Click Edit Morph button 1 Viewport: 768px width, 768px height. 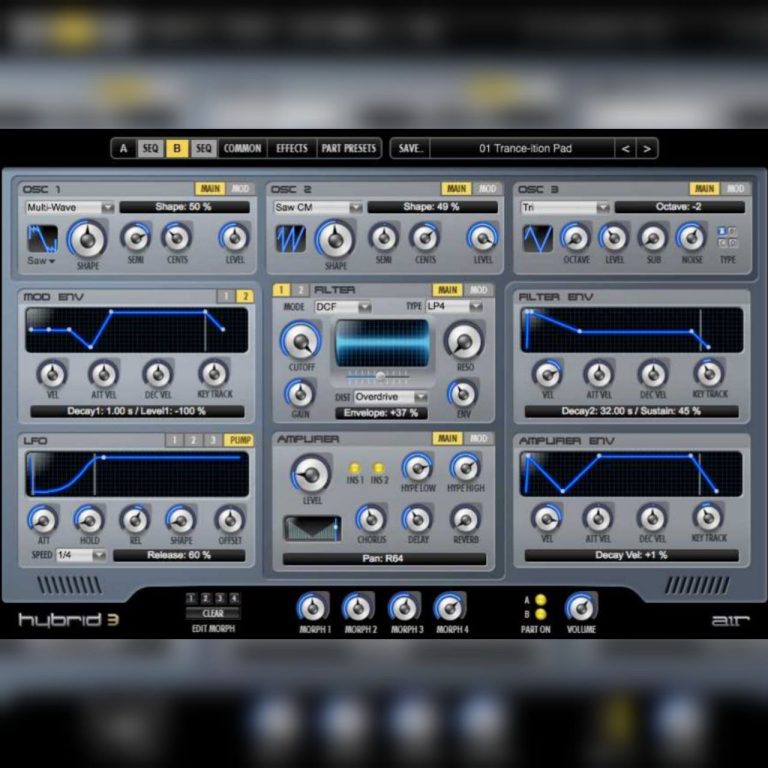coord(192,598)
